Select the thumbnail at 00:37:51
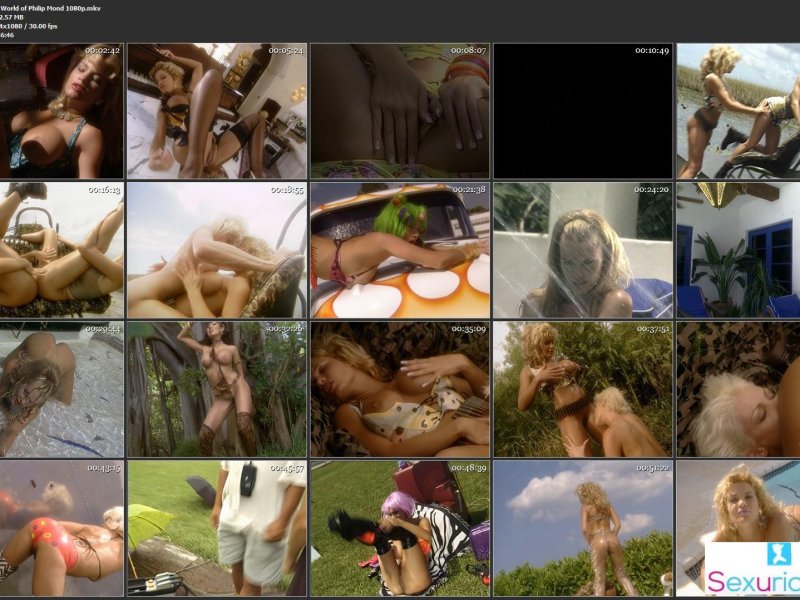This screenshot has height=600, width=800. [x=583, y=389]
